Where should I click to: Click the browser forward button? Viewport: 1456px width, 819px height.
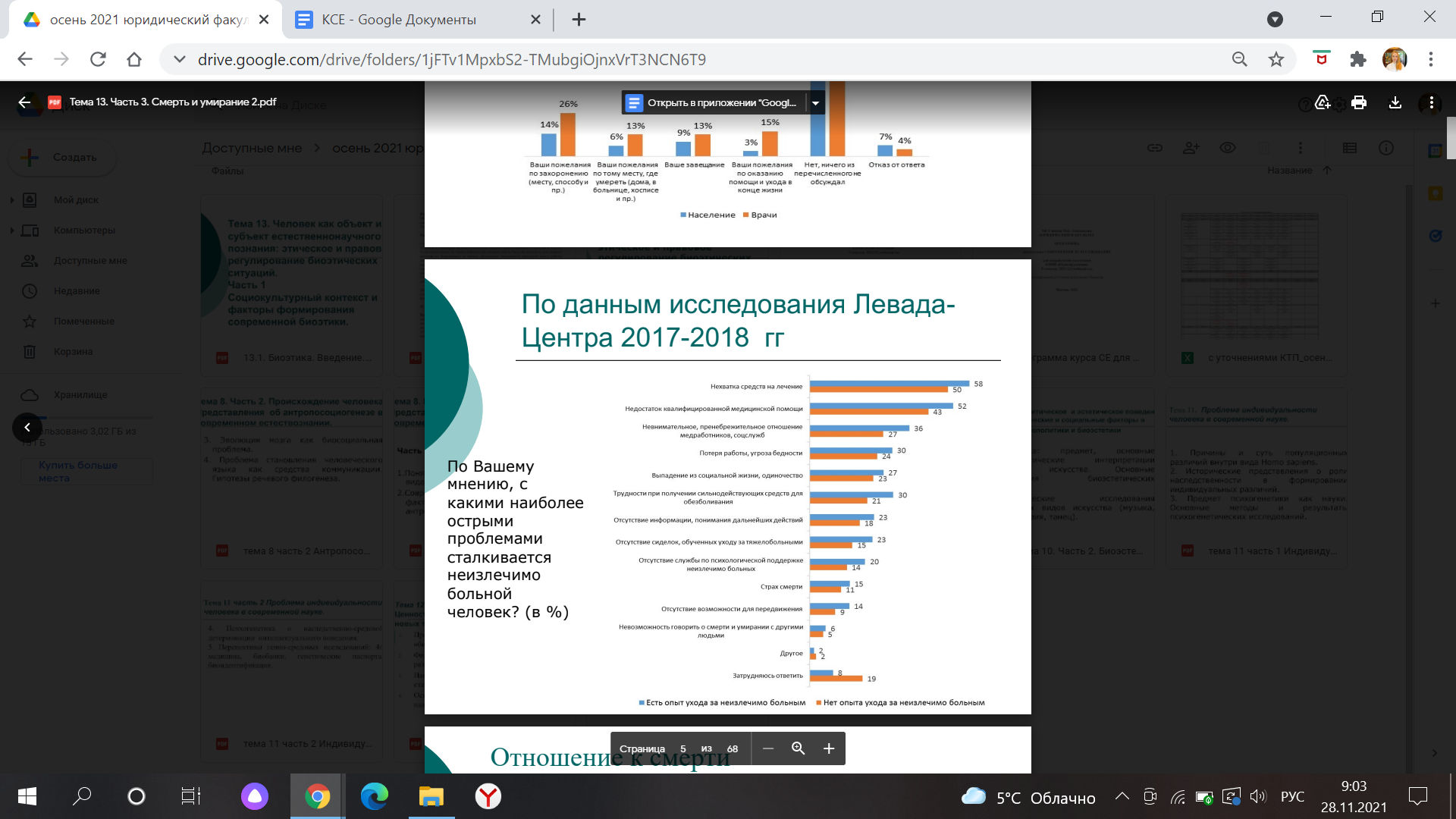tap(61, 59)
